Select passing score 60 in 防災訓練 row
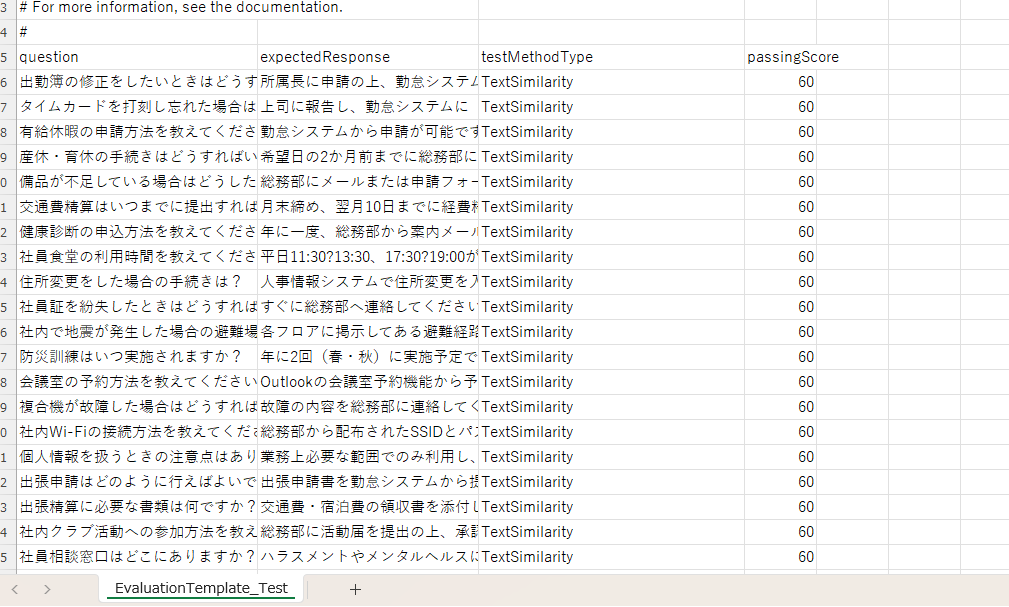Viewport: 1009px width, 607px height. (x=781, y=357)
